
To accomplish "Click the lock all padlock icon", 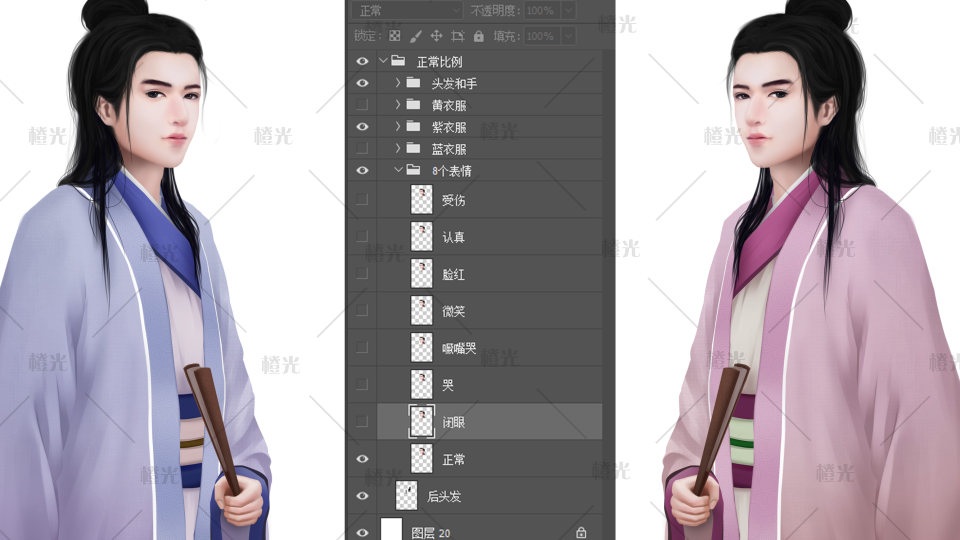I will tap(478, 36).
